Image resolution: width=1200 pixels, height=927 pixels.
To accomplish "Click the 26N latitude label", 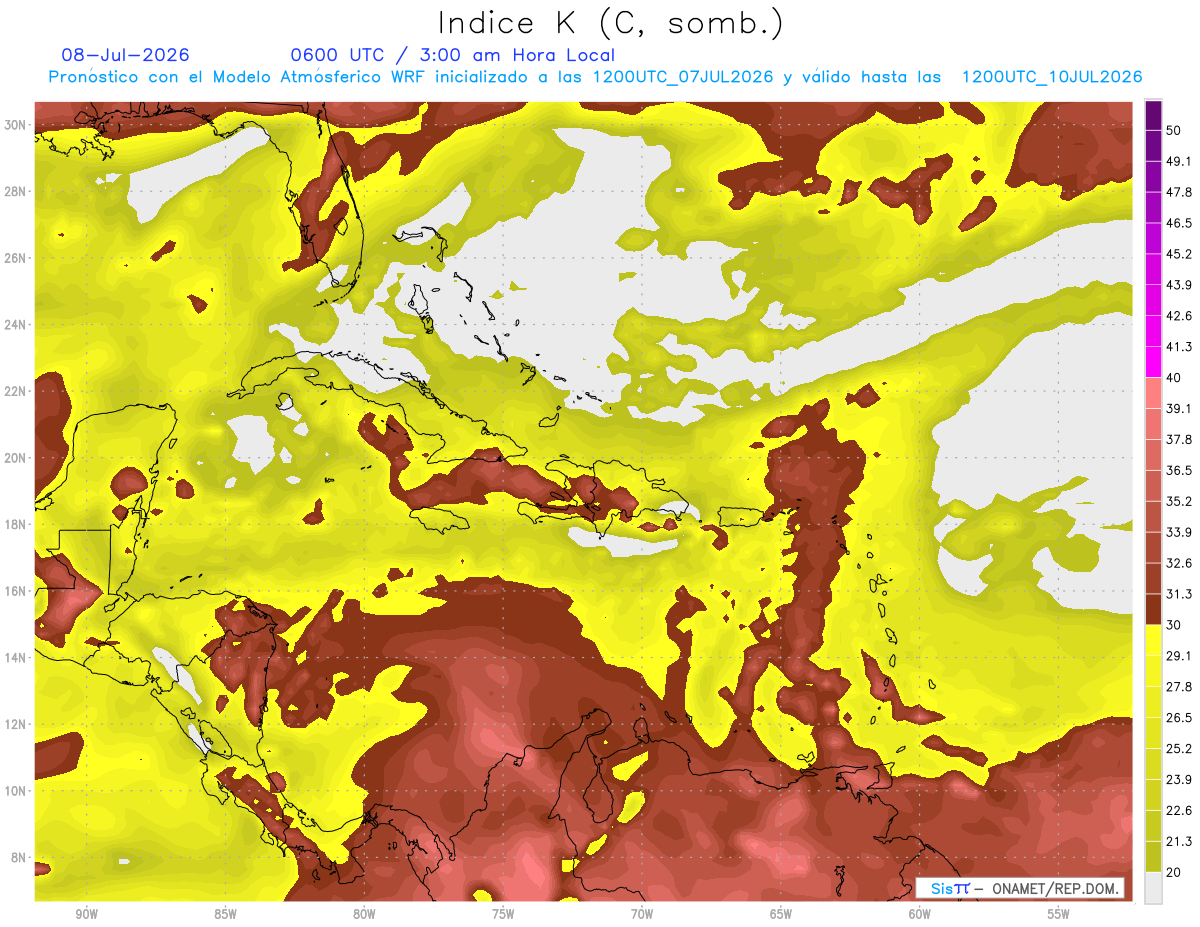I will pos(16,258).
